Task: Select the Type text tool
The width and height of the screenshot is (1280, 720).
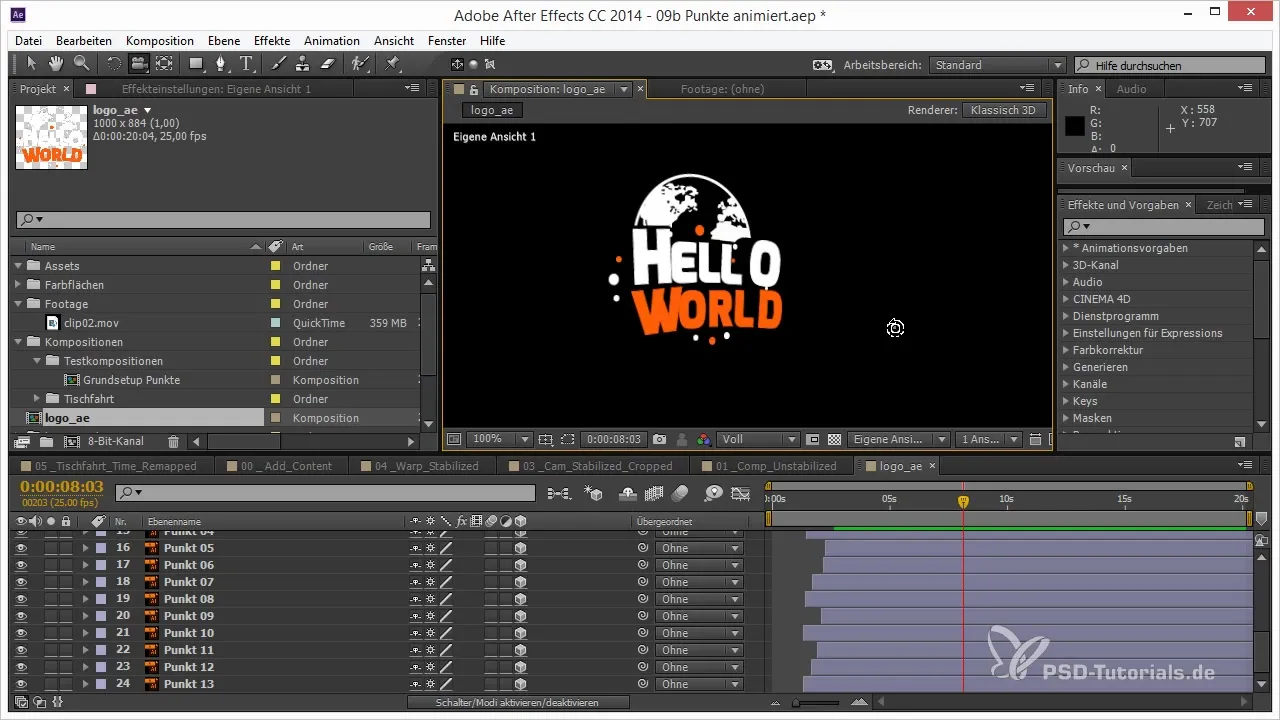Action: pos(247,64)
